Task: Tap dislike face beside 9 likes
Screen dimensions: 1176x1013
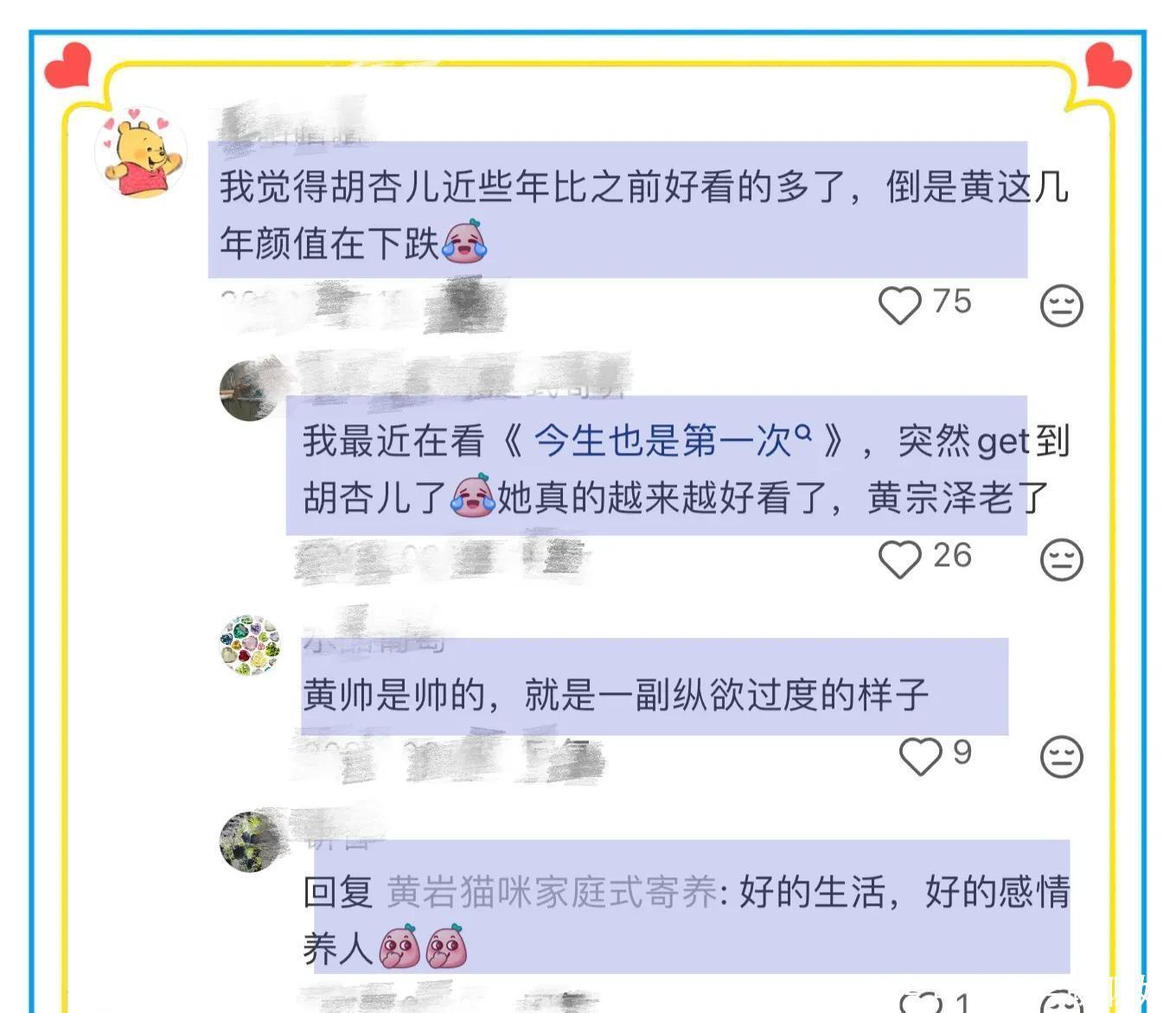Action: pos(1062,756)
